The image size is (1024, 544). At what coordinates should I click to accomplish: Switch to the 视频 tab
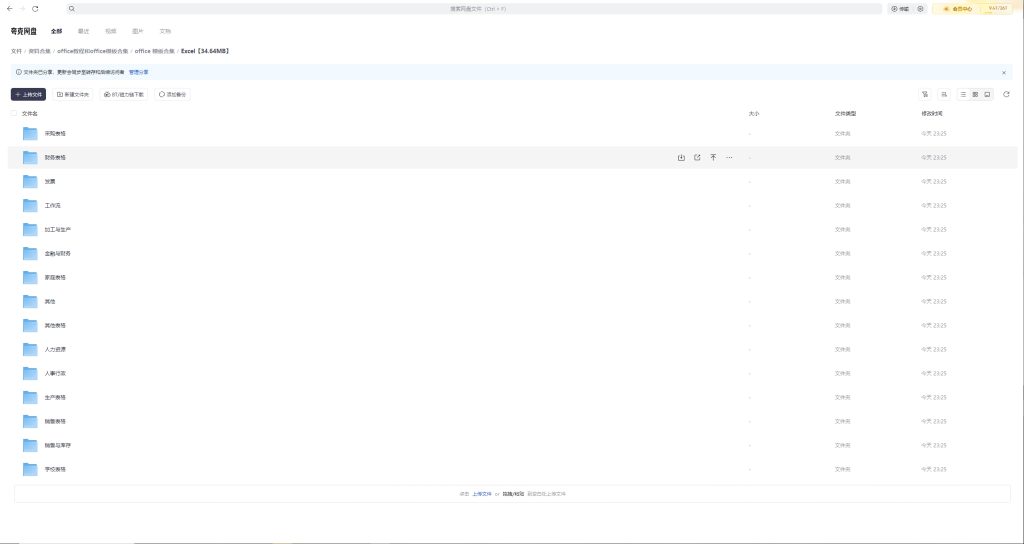(111, 31)
